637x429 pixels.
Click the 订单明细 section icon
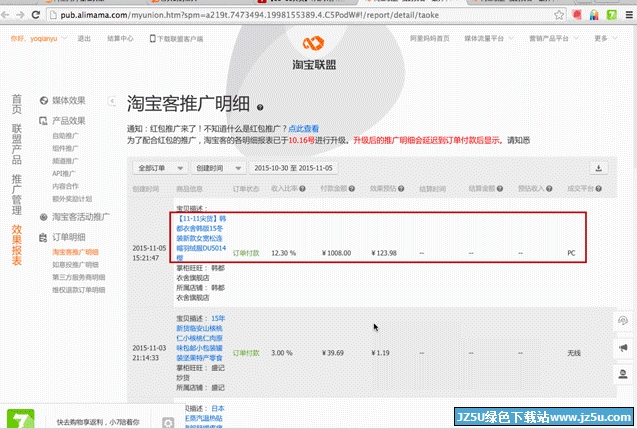tap(43, 237)
